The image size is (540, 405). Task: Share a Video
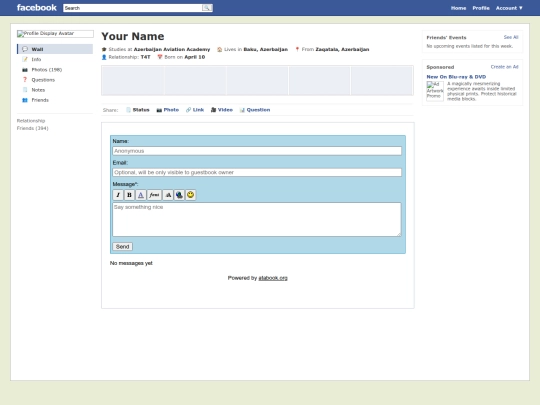225,110
